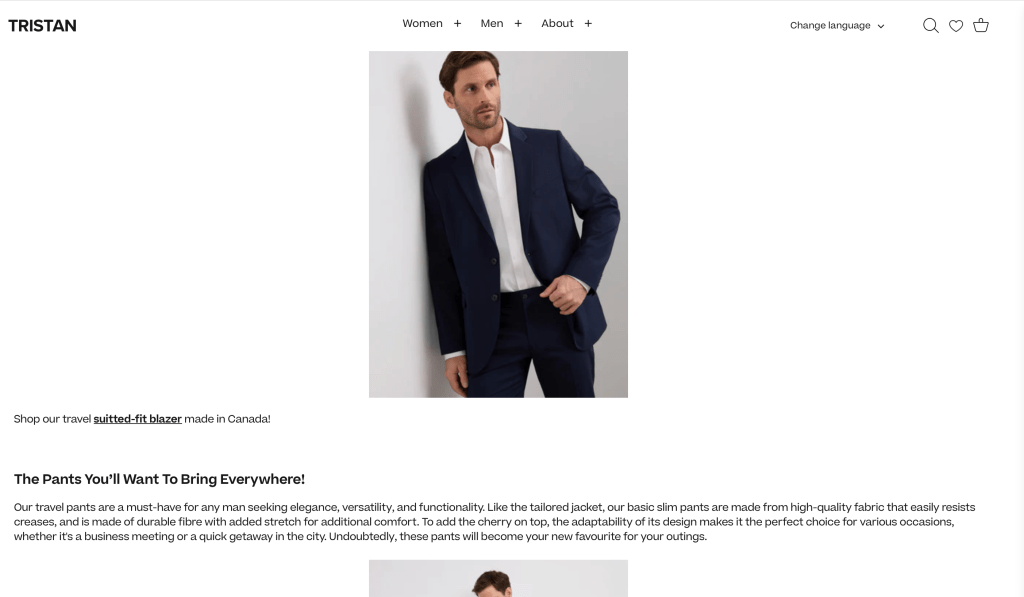The height and width of the screenshot is (597, 1024).
Task: Open the wishlist heart icon
Action: pyautogui.click(x=956, y=25)
